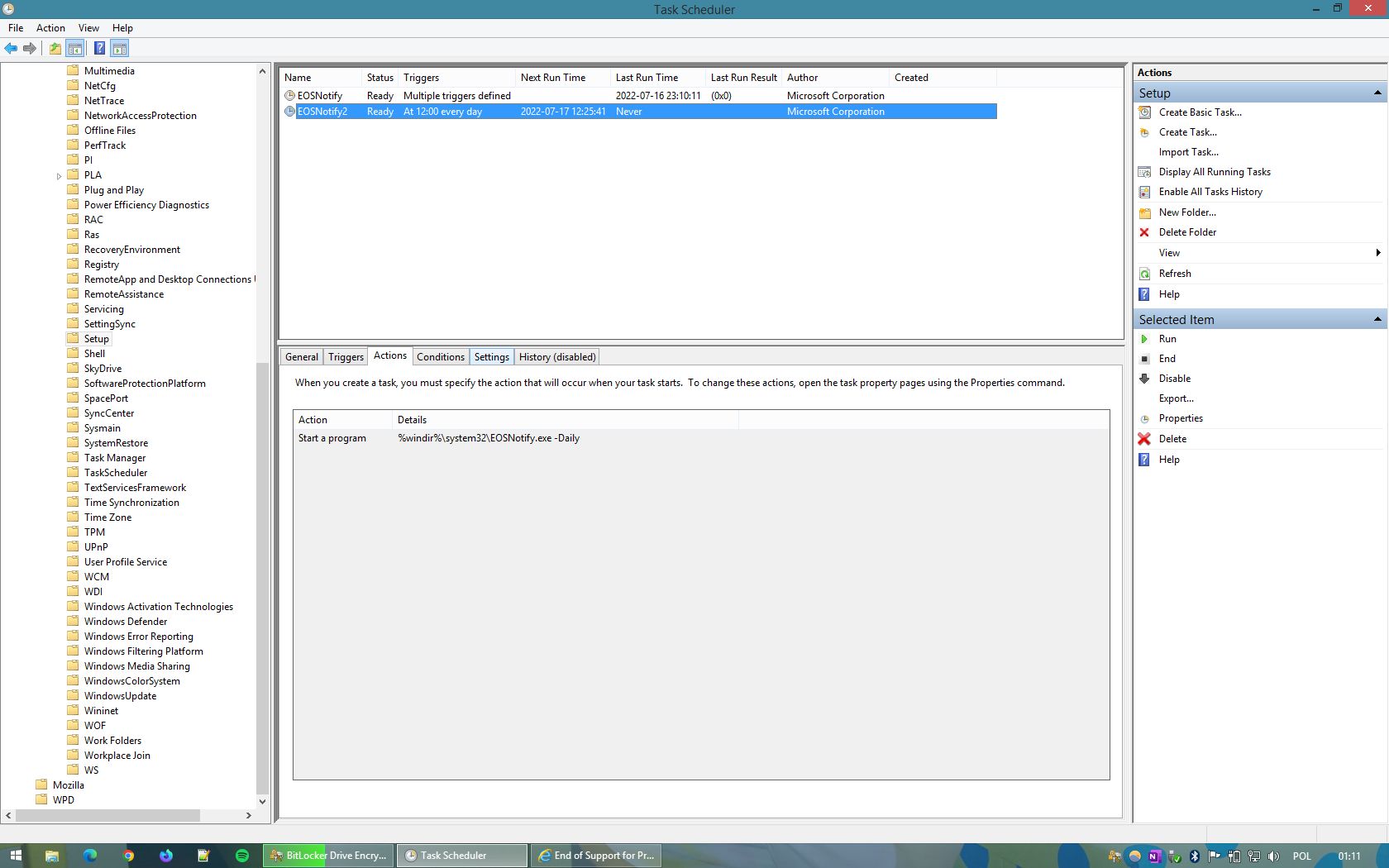Click the Task Scheduler taskbar button
Image resolution: width=1389 pixels, height=868 pixels.
pos(461,856)
